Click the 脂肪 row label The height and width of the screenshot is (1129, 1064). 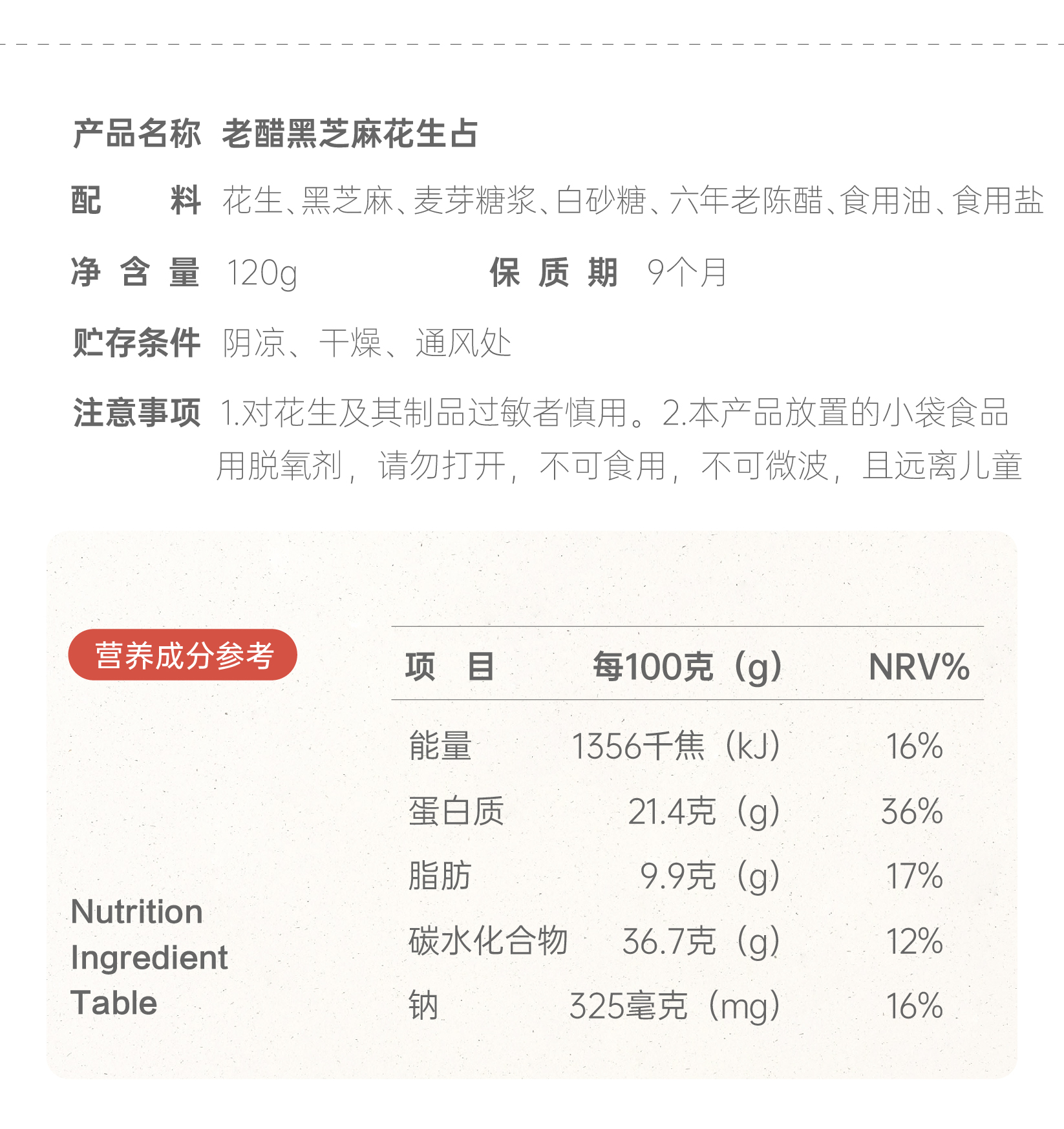click(440, 876)
